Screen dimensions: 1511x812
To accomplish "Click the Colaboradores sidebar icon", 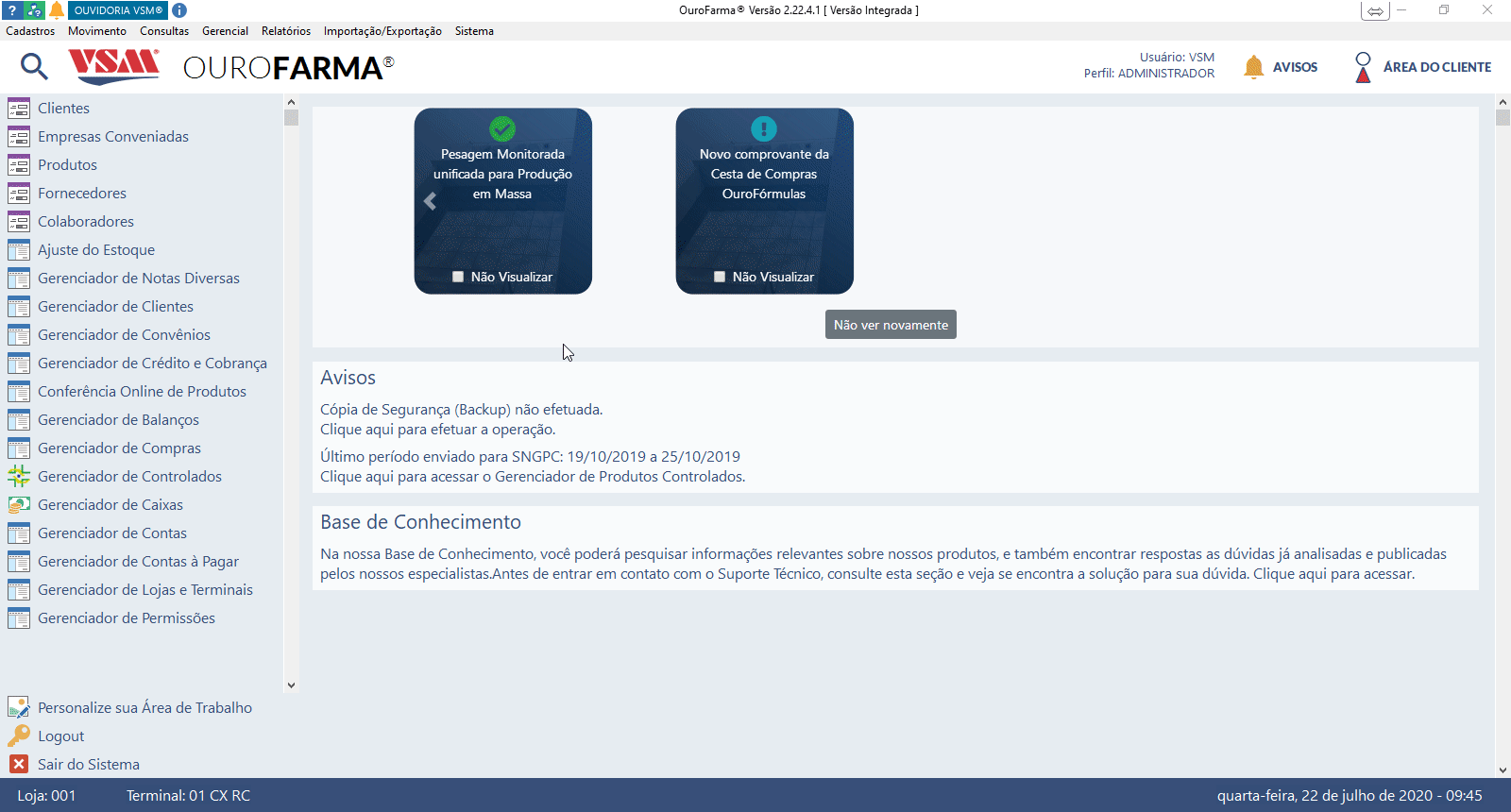I will coord(19,222).
